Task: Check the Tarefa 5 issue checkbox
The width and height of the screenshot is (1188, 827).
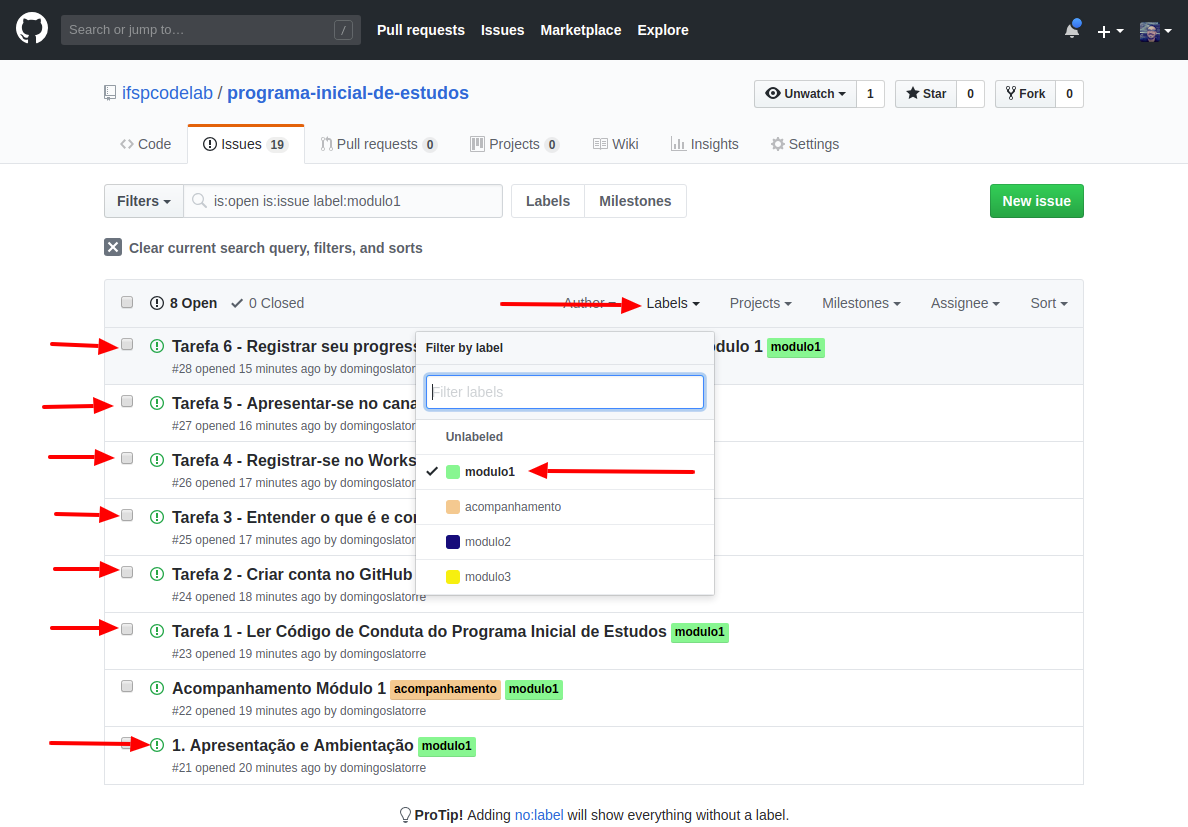Action: pos(127,401)
